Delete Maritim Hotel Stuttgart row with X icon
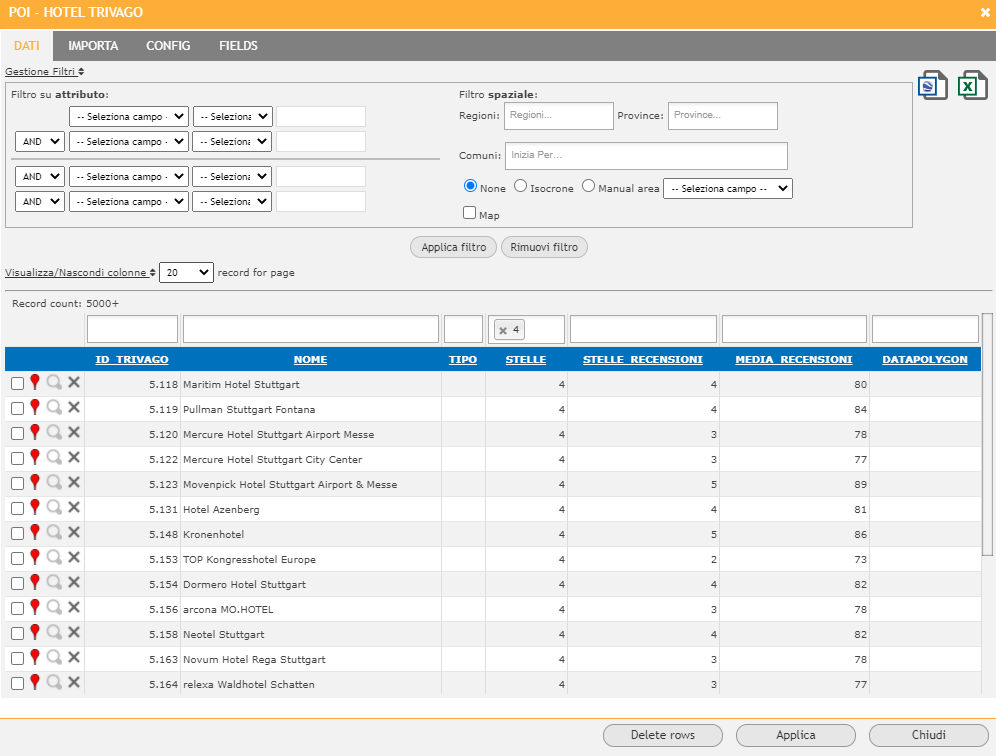Viewport: 996px width, 756px height. coord(74,382)
